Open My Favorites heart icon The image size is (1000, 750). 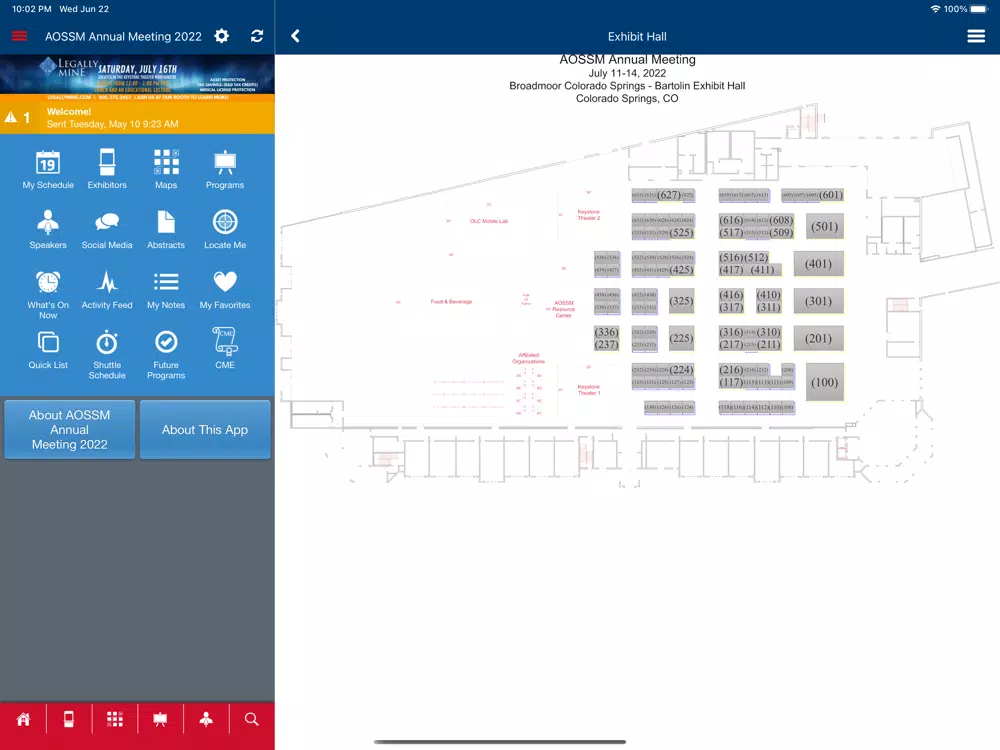click(225, 282)
